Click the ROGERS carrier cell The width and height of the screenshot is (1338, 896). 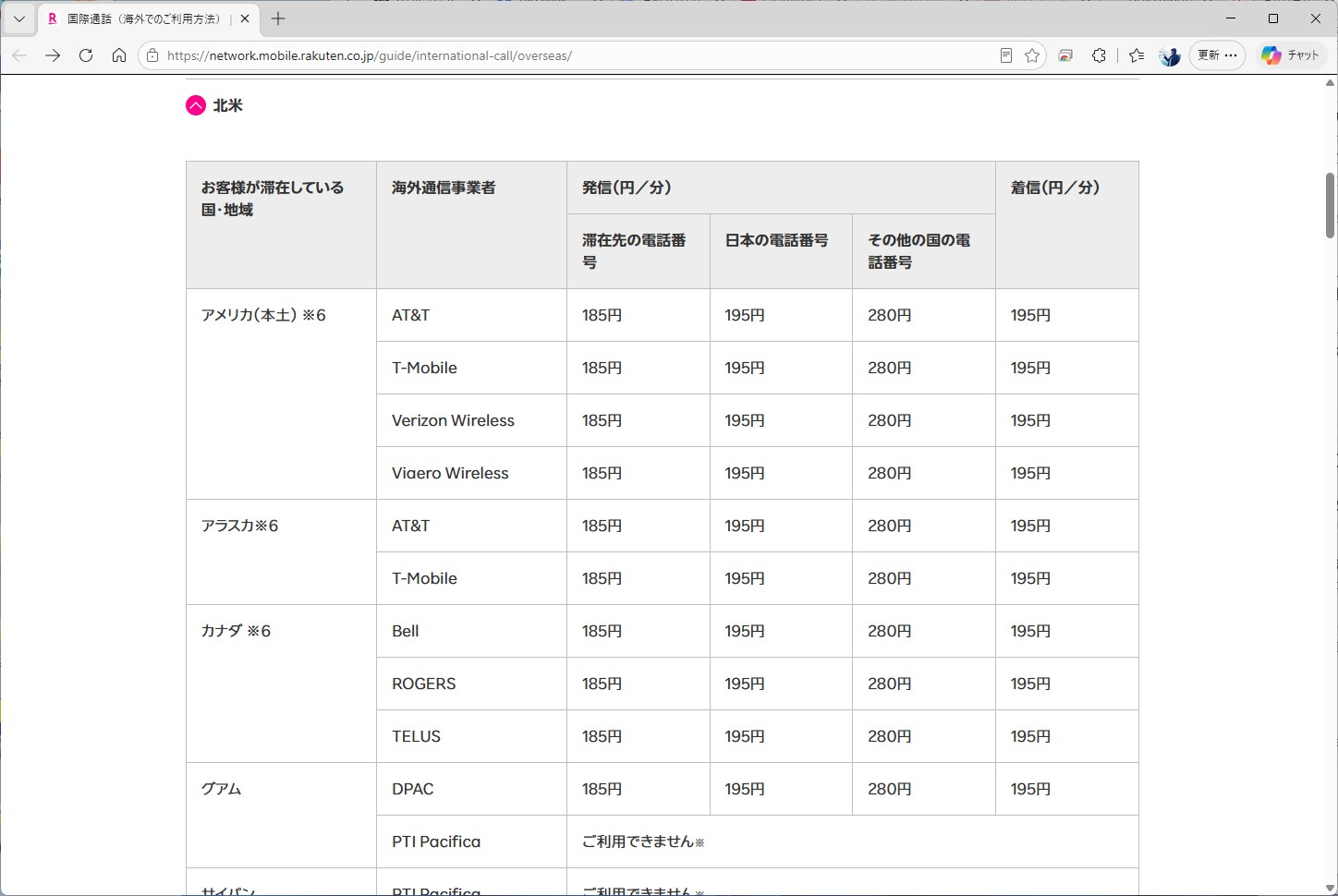(471, 684)
